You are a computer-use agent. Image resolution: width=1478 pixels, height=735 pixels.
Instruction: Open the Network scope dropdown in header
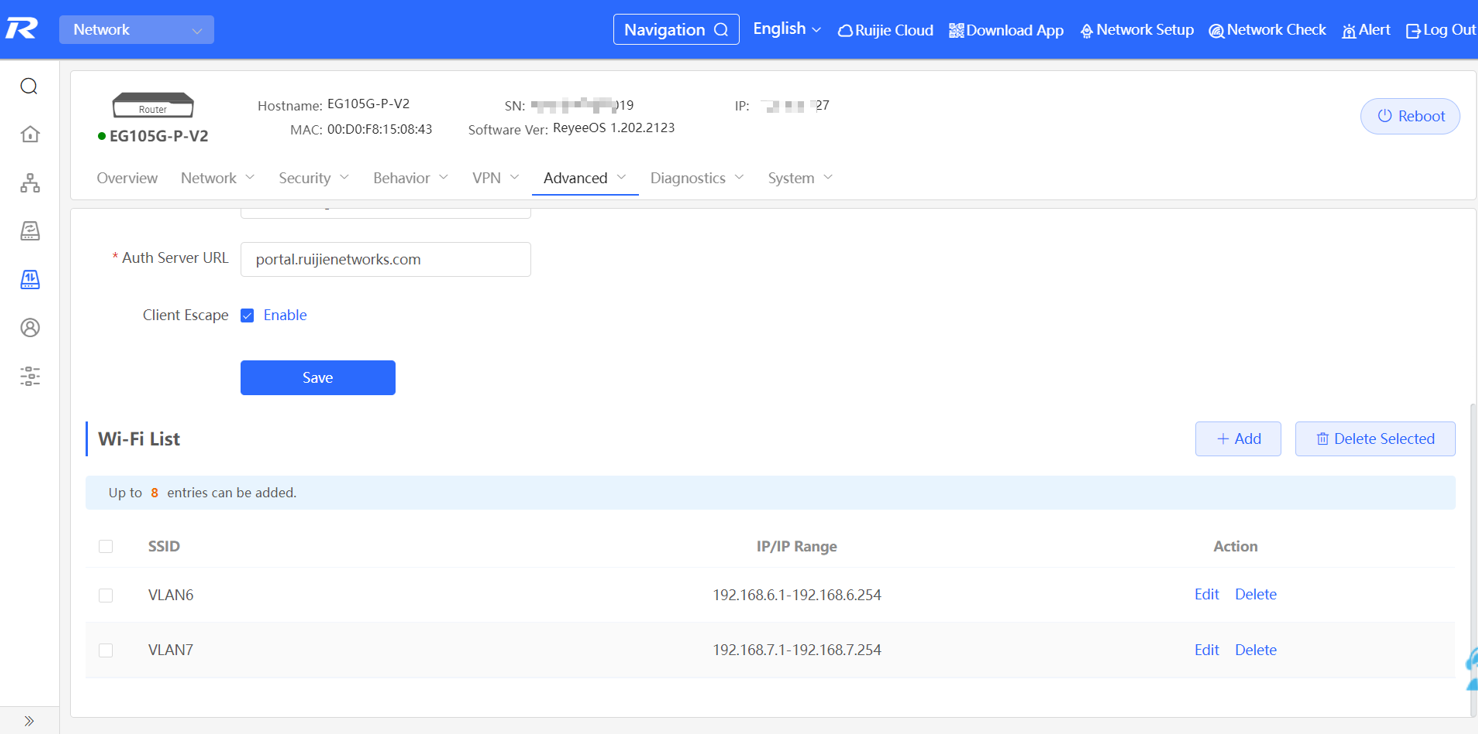(136, 30)
